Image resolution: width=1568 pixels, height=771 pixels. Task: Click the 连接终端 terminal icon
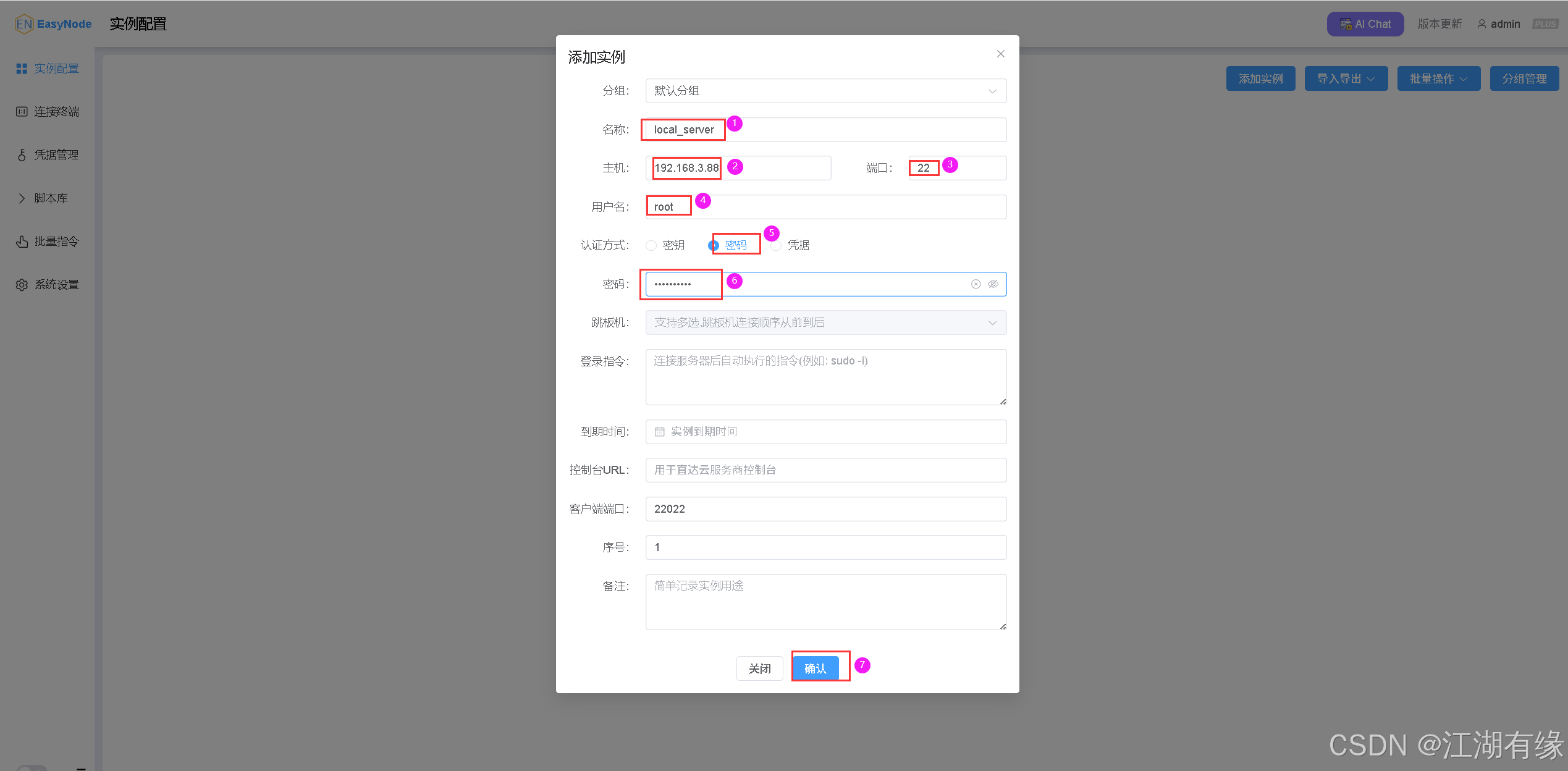tap(22, 112)
